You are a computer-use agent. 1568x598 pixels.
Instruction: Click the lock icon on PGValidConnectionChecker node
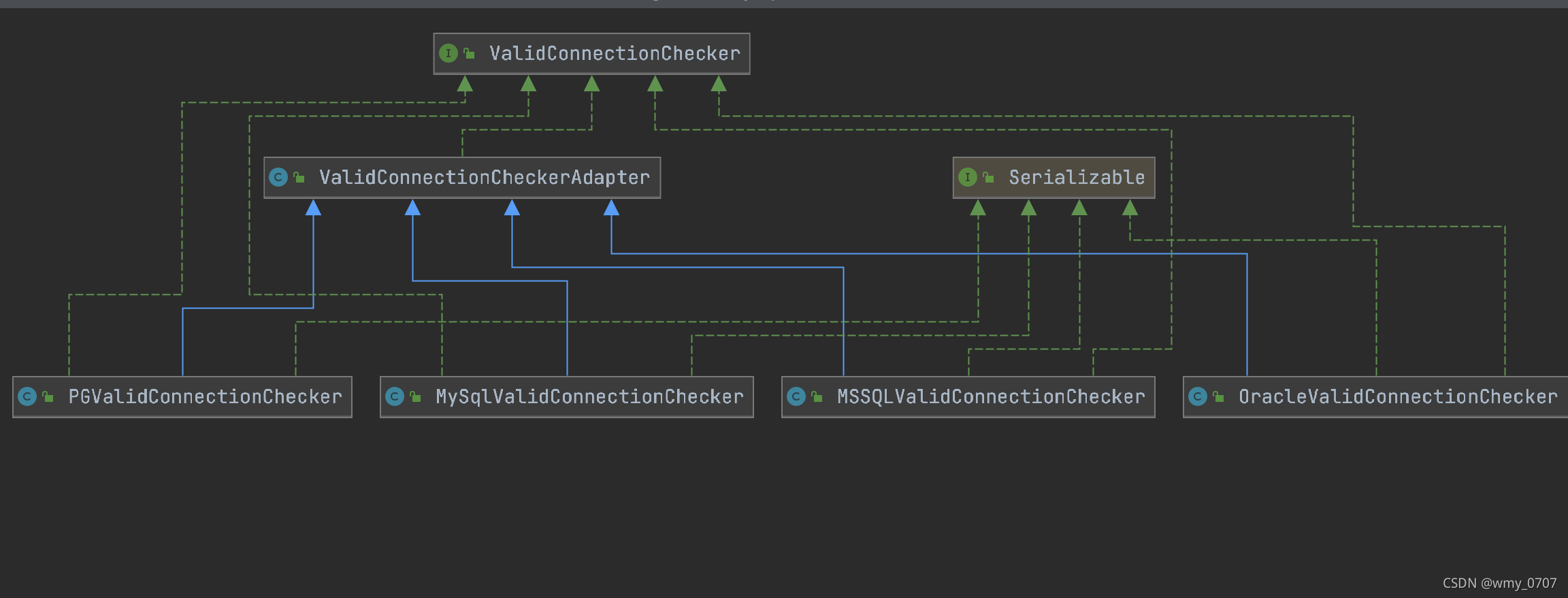(48, 396)
